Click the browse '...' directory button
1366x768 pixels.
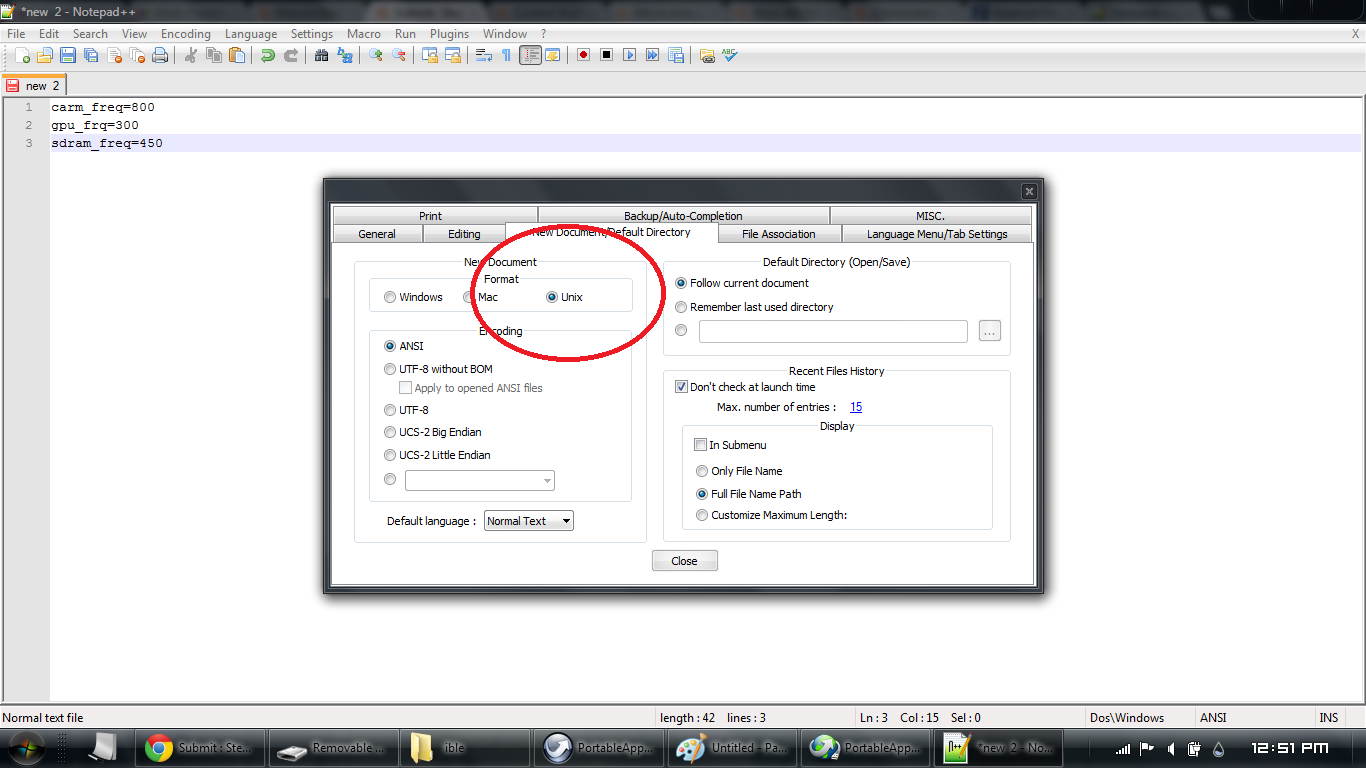click(x=990, y=331)
